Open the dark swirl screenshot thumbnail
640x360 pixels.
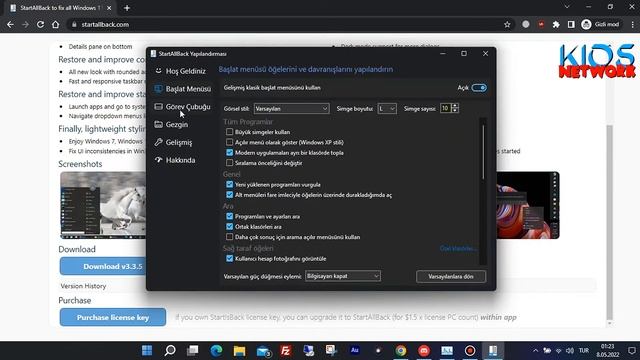[x=528, y=205]
